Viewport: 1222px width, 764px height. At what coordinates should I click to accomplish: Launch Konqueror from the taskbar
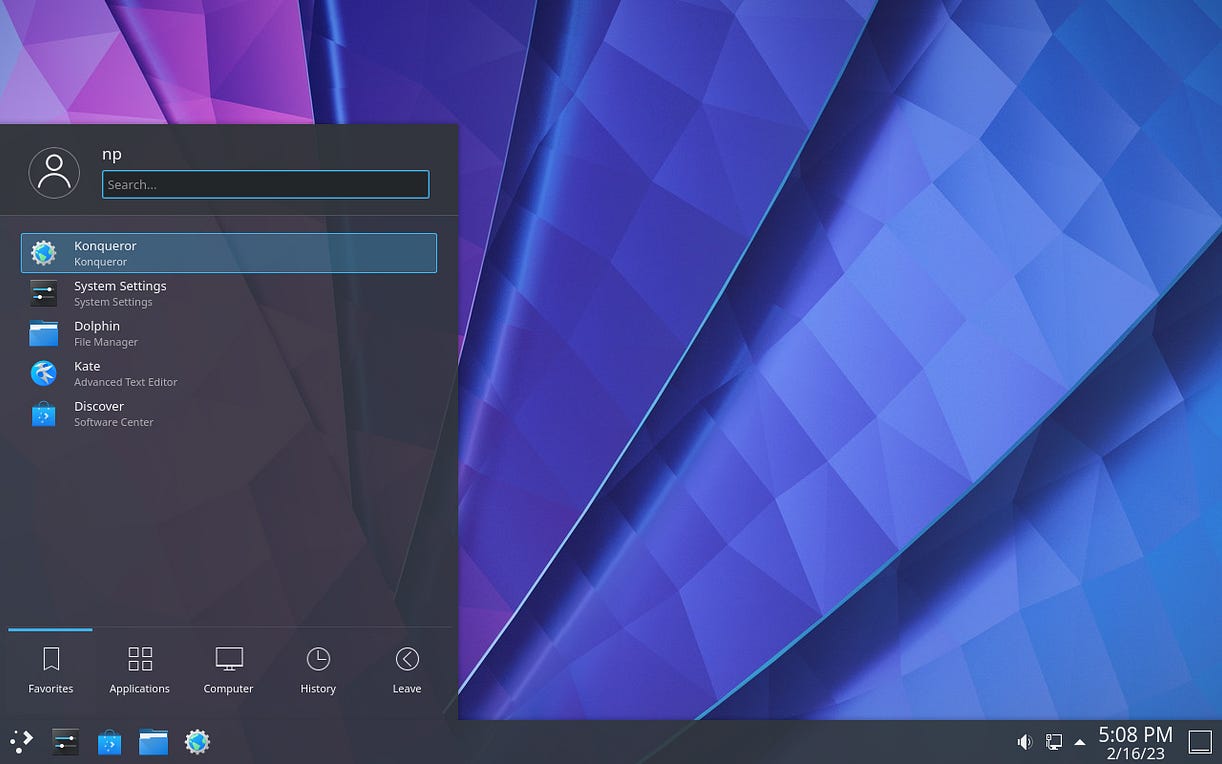tap(197, 742)
